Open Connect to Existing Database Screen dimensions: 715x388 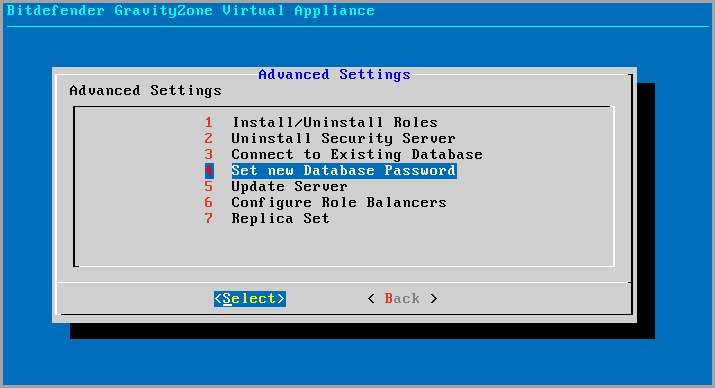pos(357,155)
